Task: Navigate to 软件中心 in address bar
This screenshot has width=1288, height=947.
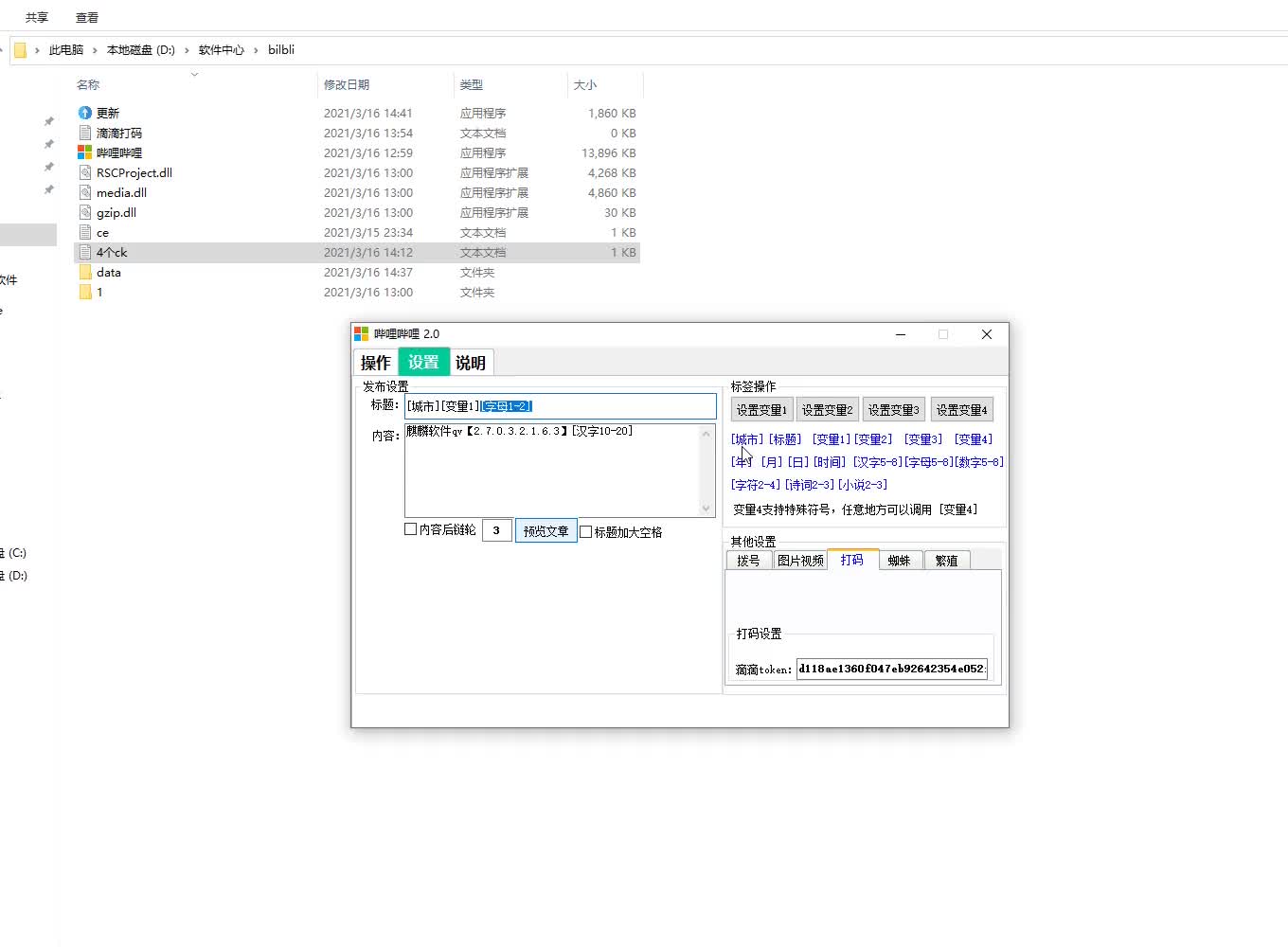Action: coord(222,50)
